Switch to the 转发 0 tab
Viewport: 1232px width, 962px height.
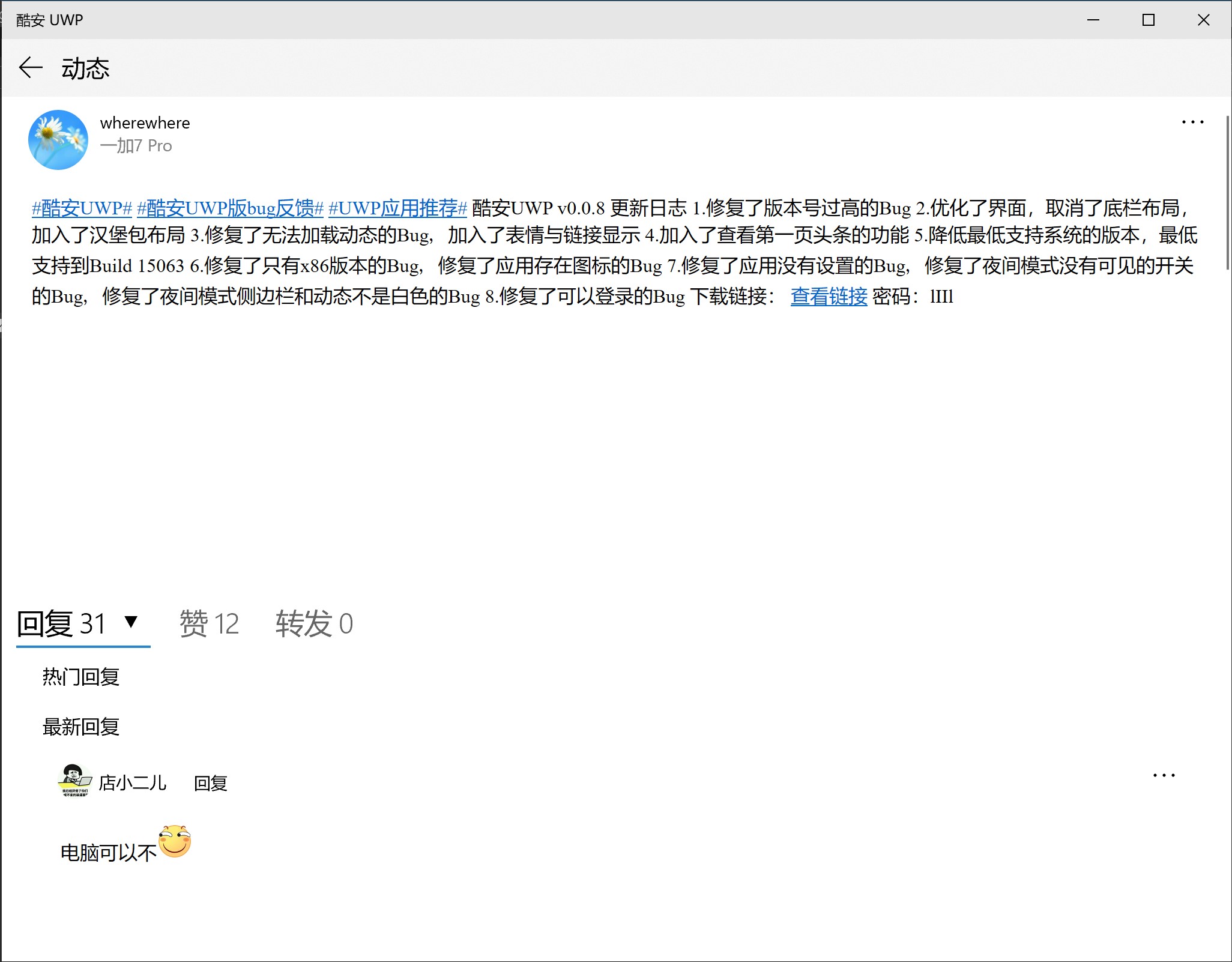(314, 624)
